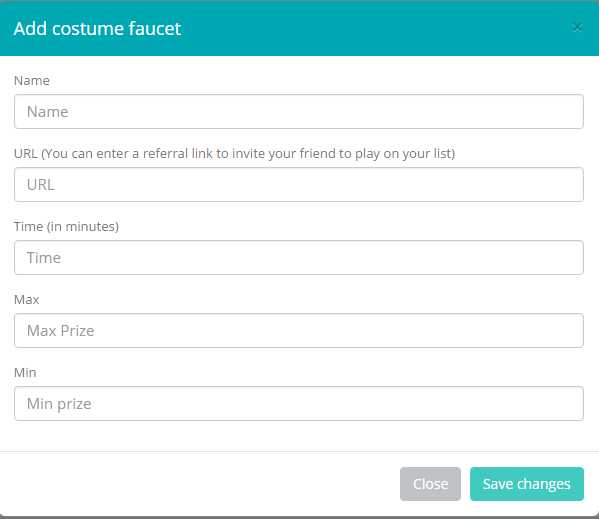
Task: Click the Save changes button
Action: 527,484
